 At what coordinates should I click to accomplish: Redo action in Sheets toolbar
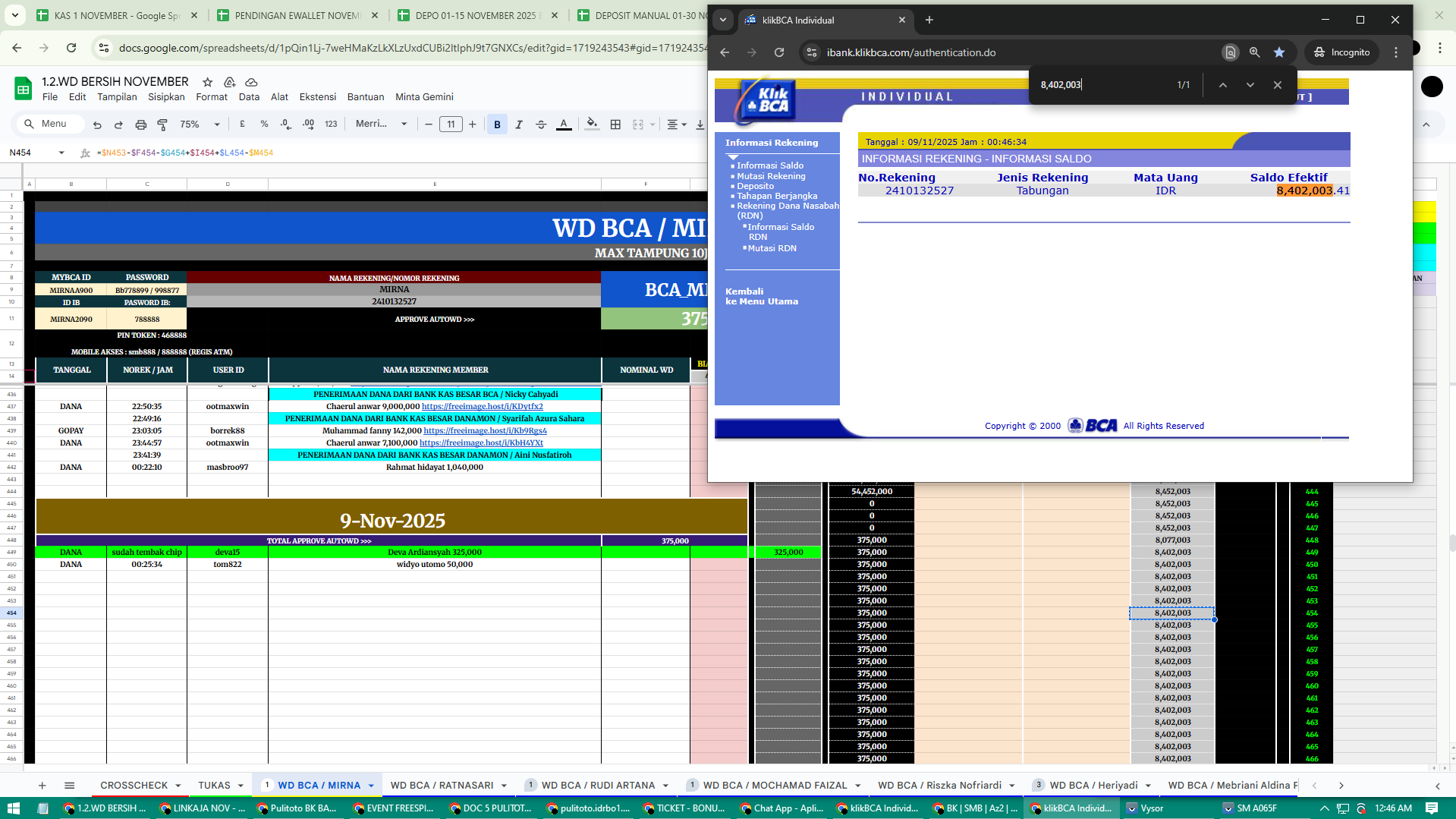coord(118,124)
